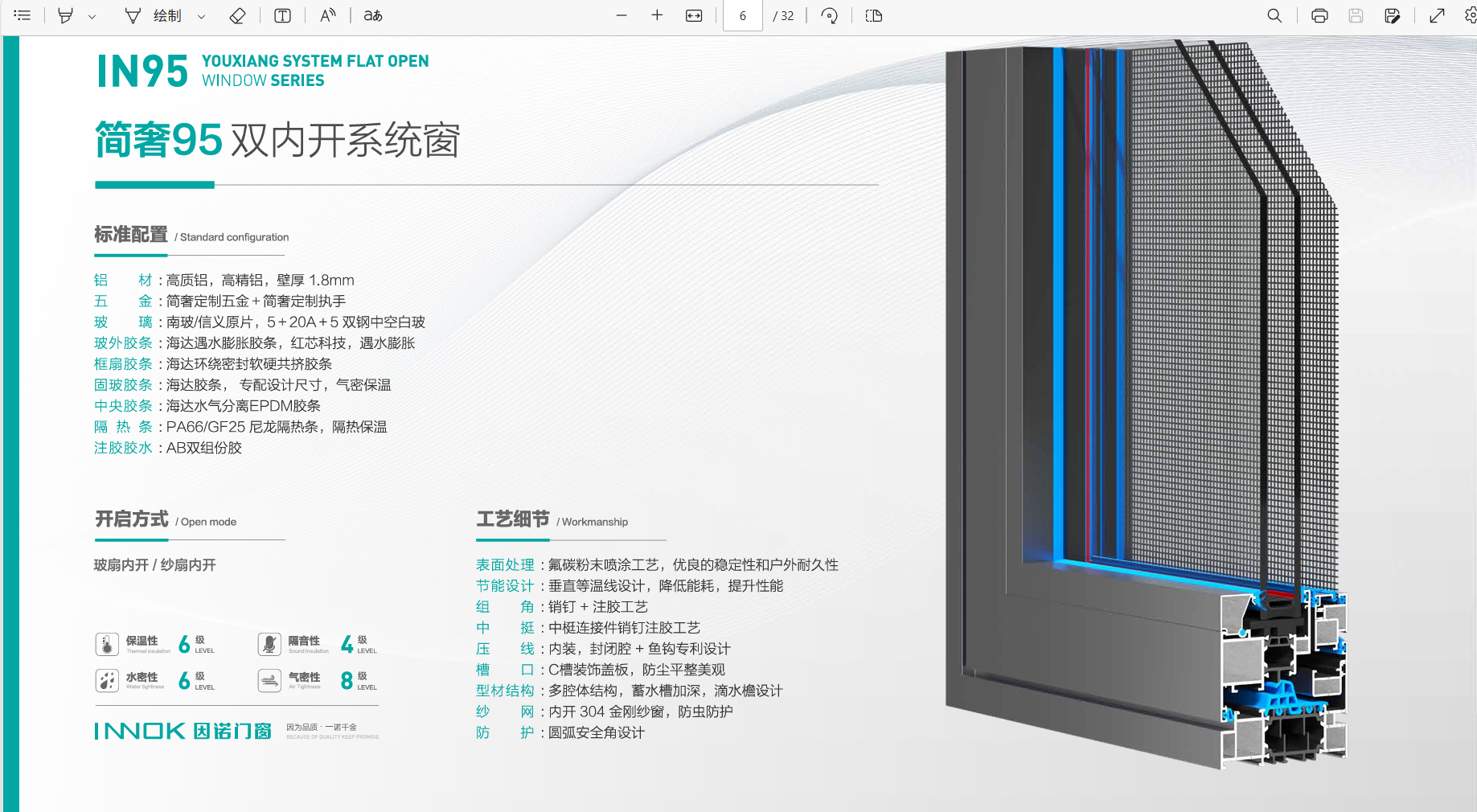Screen dimensions: 1477x812
Task: Expand the draw pen options dropdown
Action: pyautogui.click(x=201, y=16)
